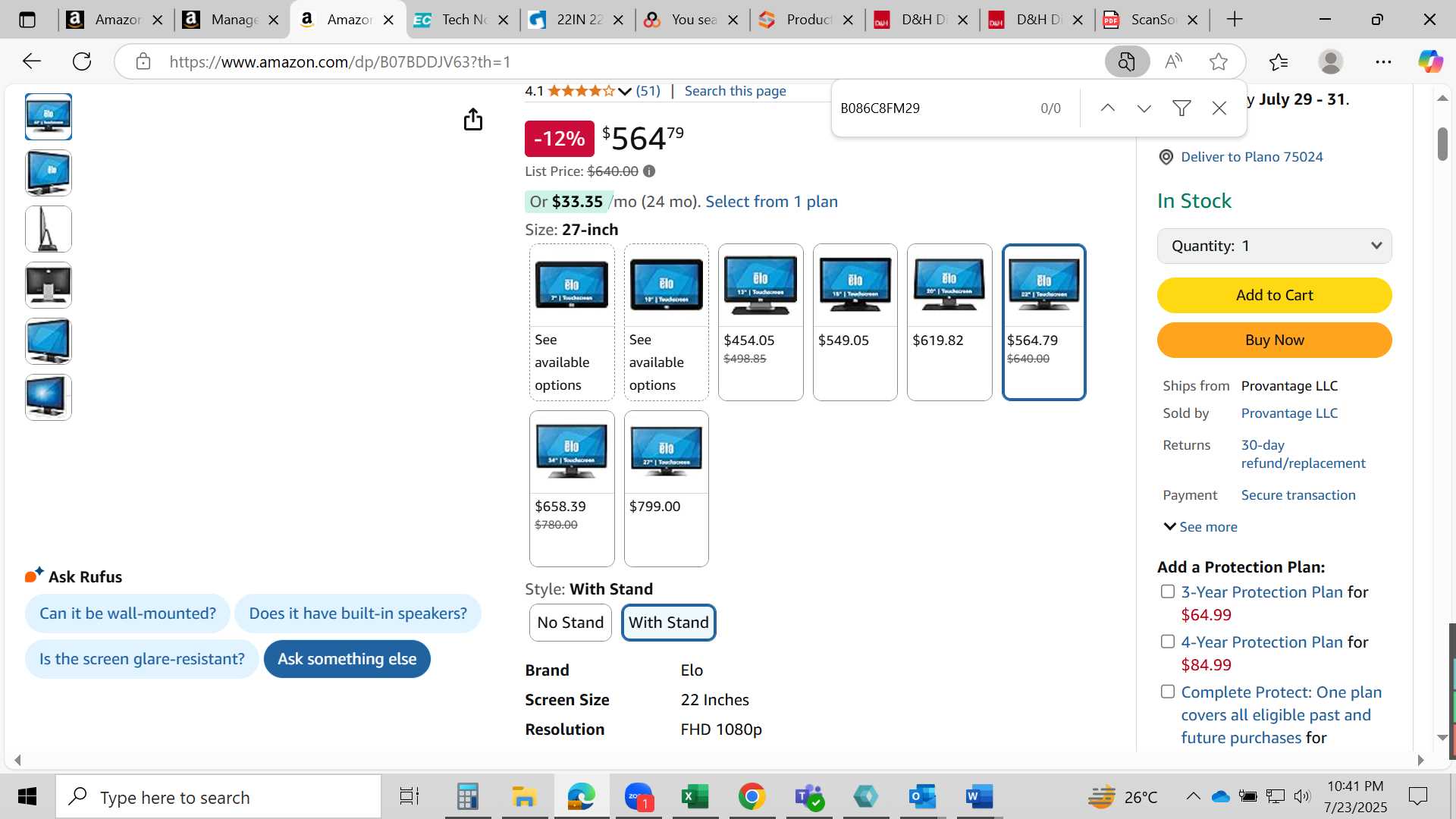1456x819 pixels.
Task: Check the Complete Protect plan box
Action: tap(1168, 692)
